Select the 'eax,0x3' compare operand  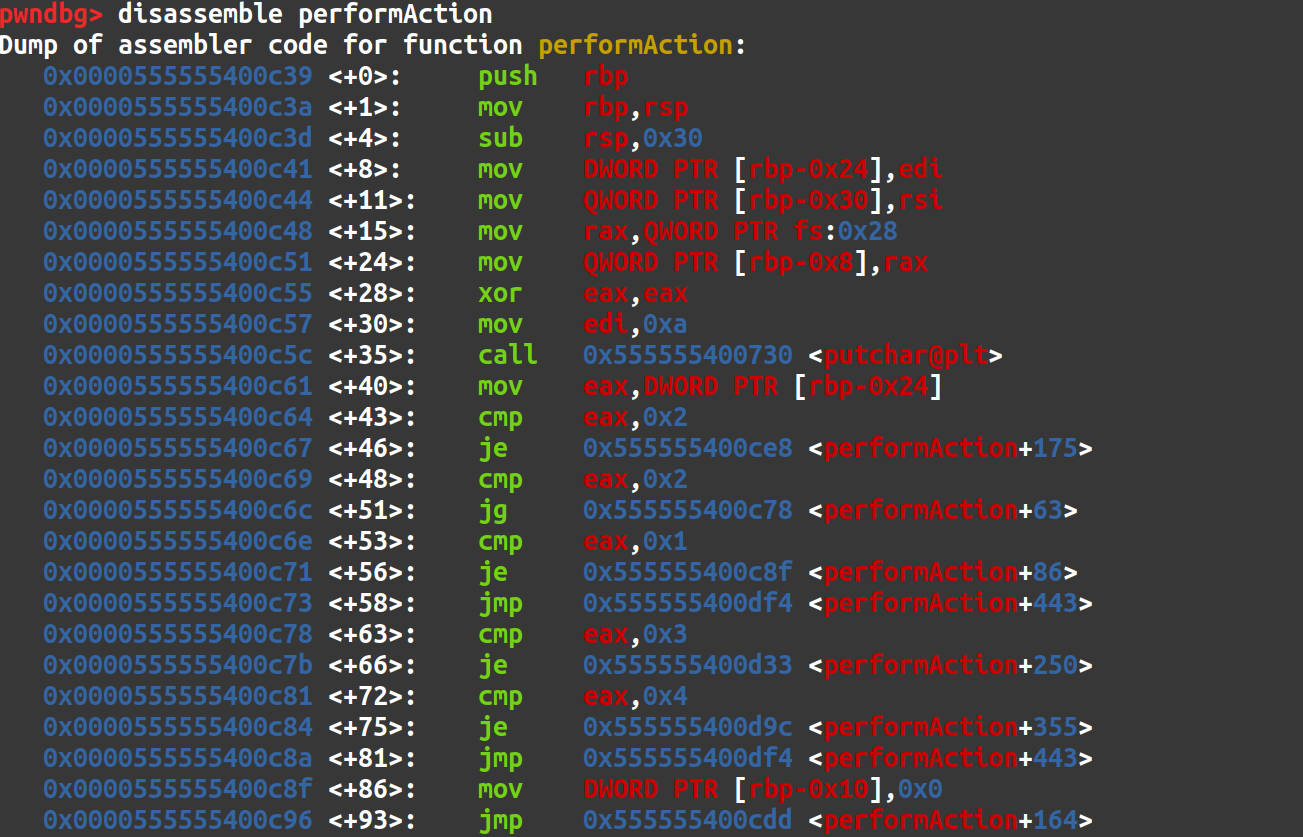635,634
